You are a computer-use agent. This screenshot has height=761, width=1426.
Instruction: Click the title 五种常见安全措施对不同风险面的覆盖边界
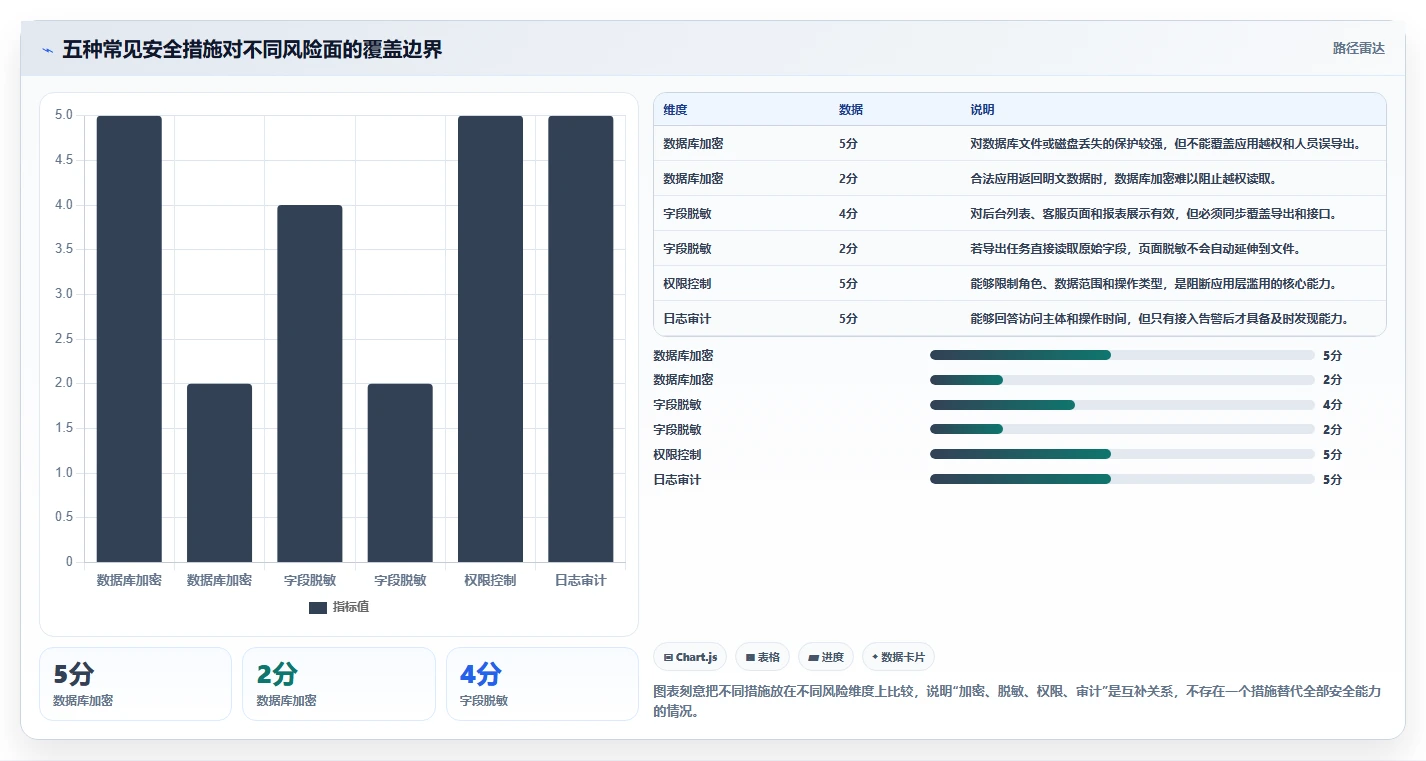tap(252, 50)
